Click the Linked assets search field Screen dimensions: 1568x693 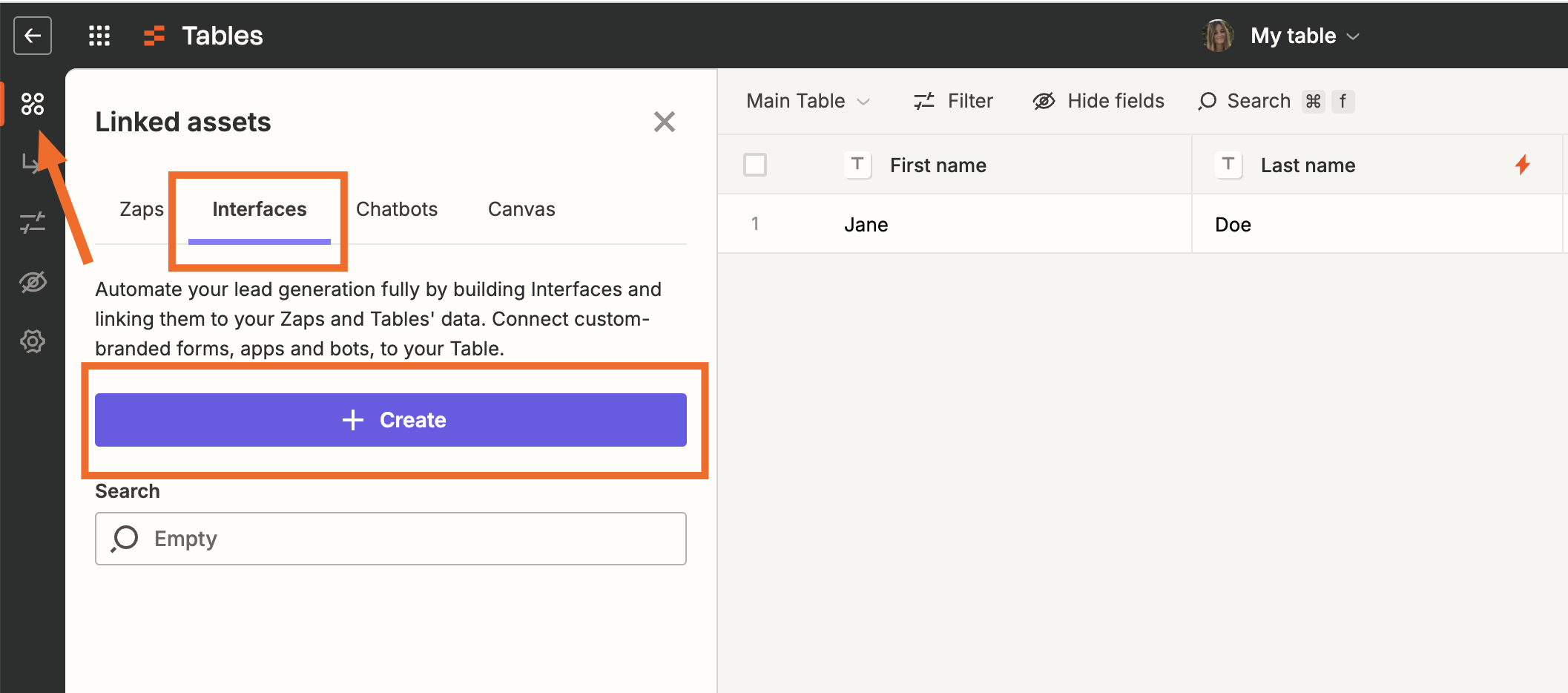(x=391, y=539)
